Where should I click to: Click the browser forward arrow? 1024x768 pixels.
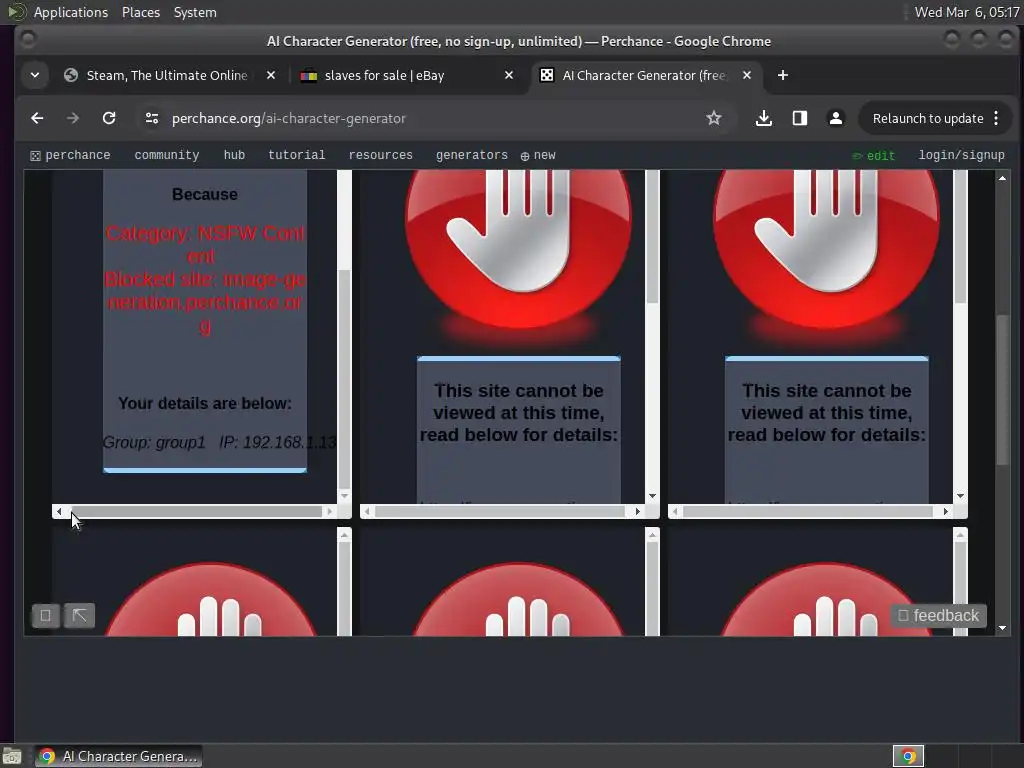pyautogui.click(x=72, y=118)
